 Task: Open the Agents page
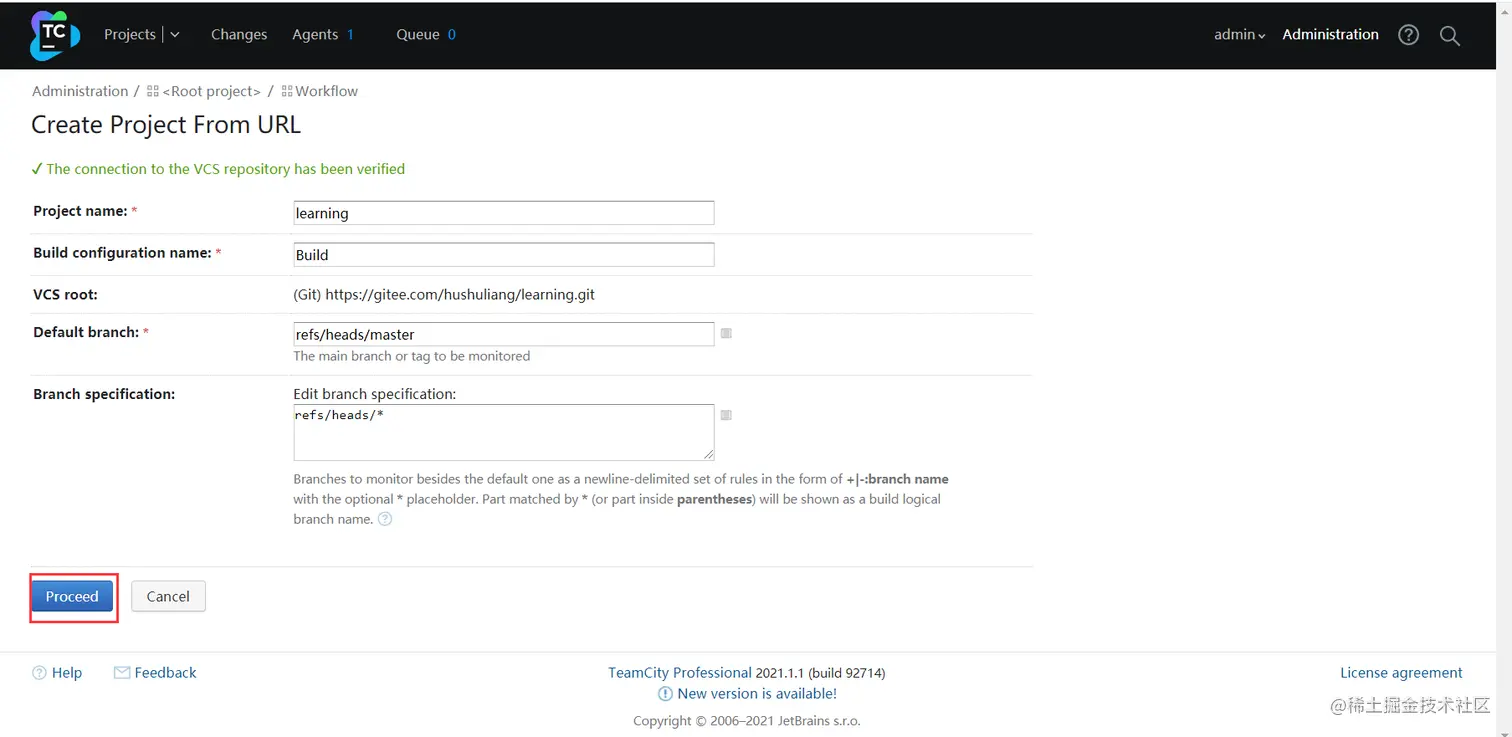click(315, 35)
